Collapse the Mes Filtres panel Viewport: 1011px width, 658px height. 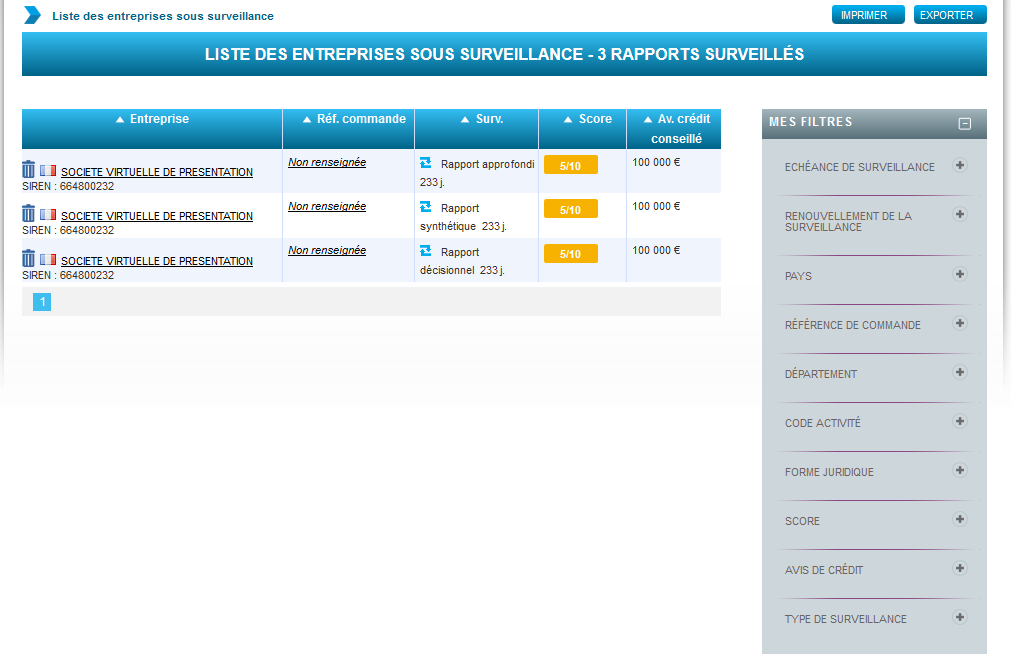(x=964, y=123)
